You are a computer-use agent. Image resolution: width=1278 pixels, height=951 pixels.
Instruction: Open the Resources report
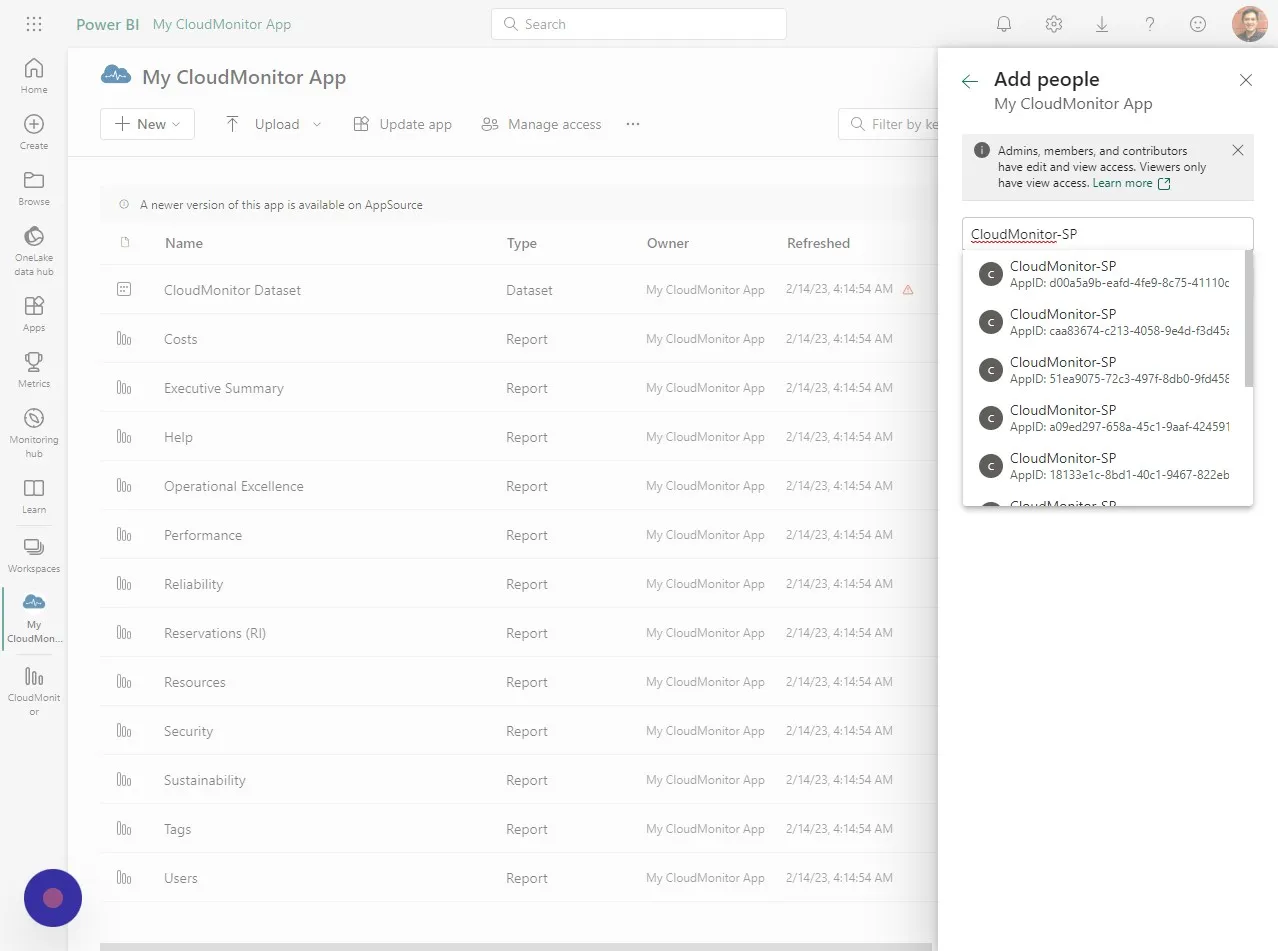(x=195, y=682)
